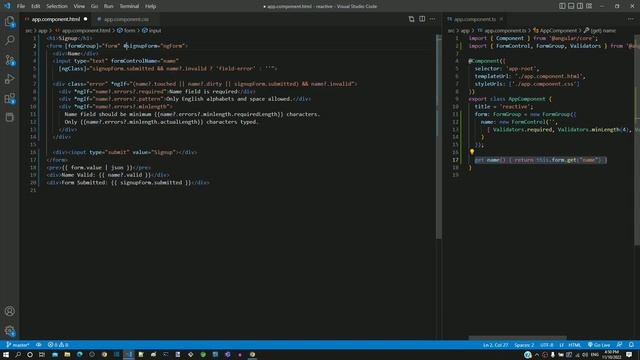Image resolution: width=640 pixels, height=360 pixels.
Task: Open the Extensions view
Action: click(x=9, y=99)
